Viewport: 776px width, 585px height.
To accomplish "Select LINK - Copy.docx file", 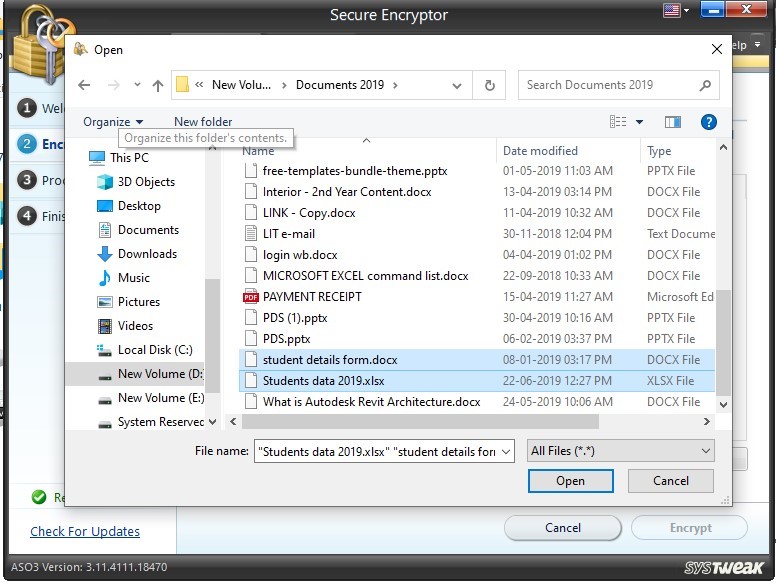I will [477, 213].
